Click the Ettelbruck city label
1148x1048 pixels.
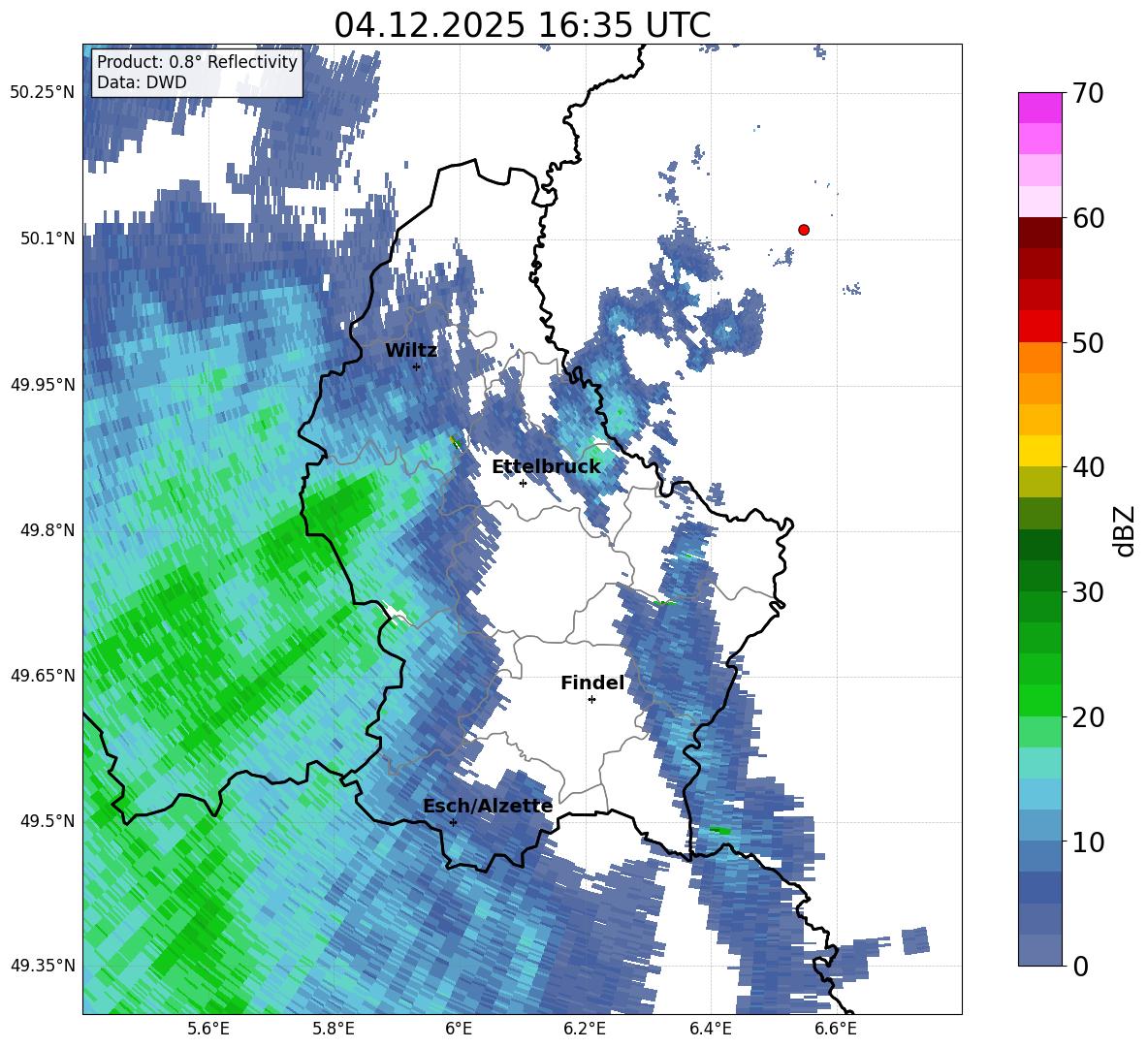[546, 467]
